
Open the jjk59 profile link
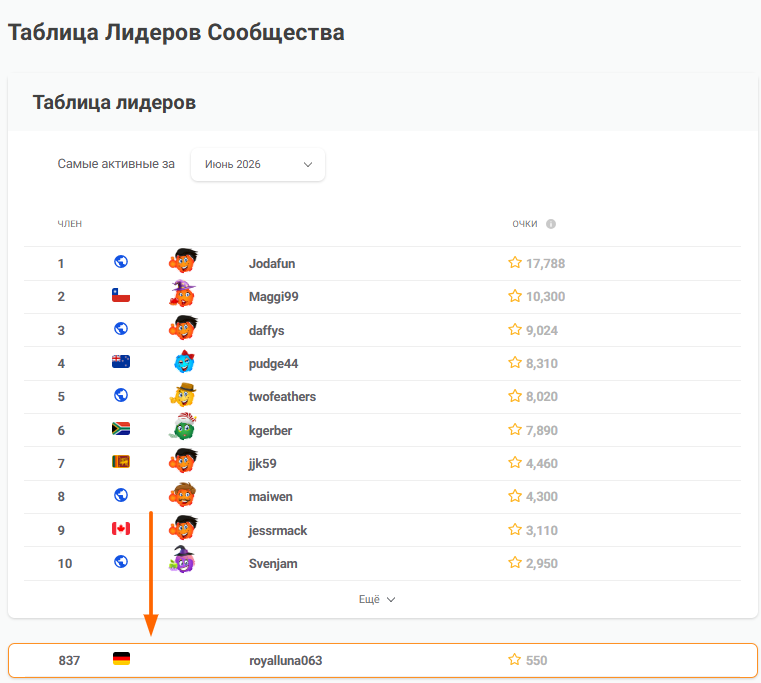263,464
